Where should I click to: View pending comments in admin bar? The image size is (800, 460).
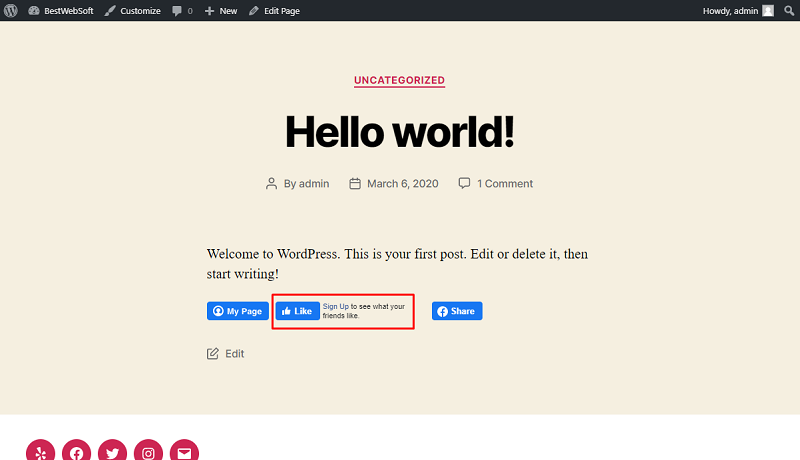[x=183, y=11]
